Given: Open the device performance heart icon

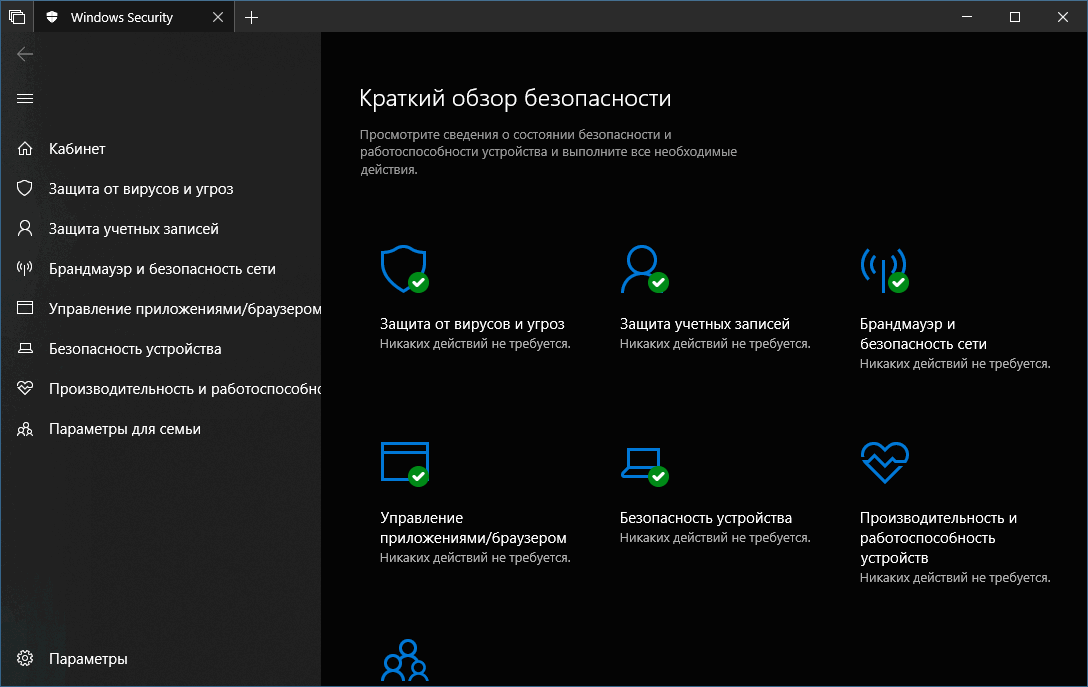Looking at the screenshot, I should pyautogui.click(x=884, y=462).
